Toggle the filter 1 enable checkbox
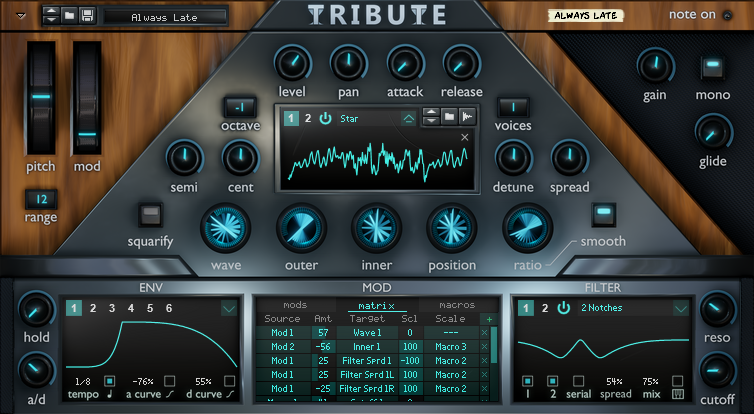Screen dimensions: 754x414 click(528, 381)
